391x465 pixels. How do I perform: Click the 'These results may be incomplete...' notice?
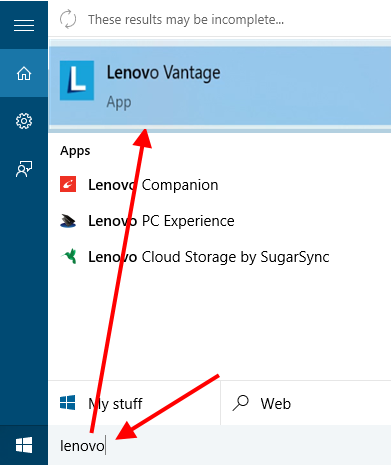click(186, 20)
